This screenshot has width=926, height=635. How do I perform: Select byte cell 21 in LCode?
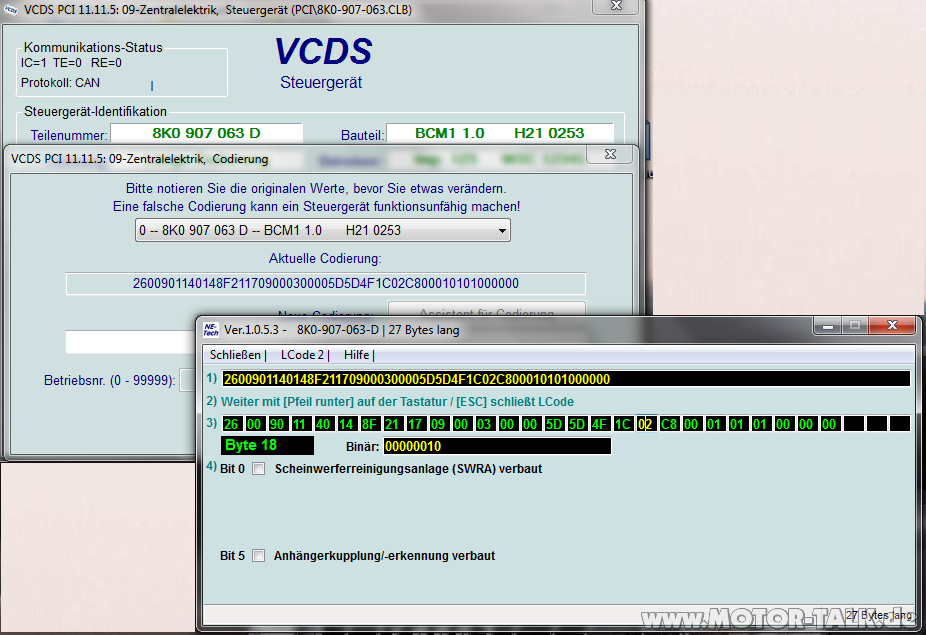coord(392,424)
